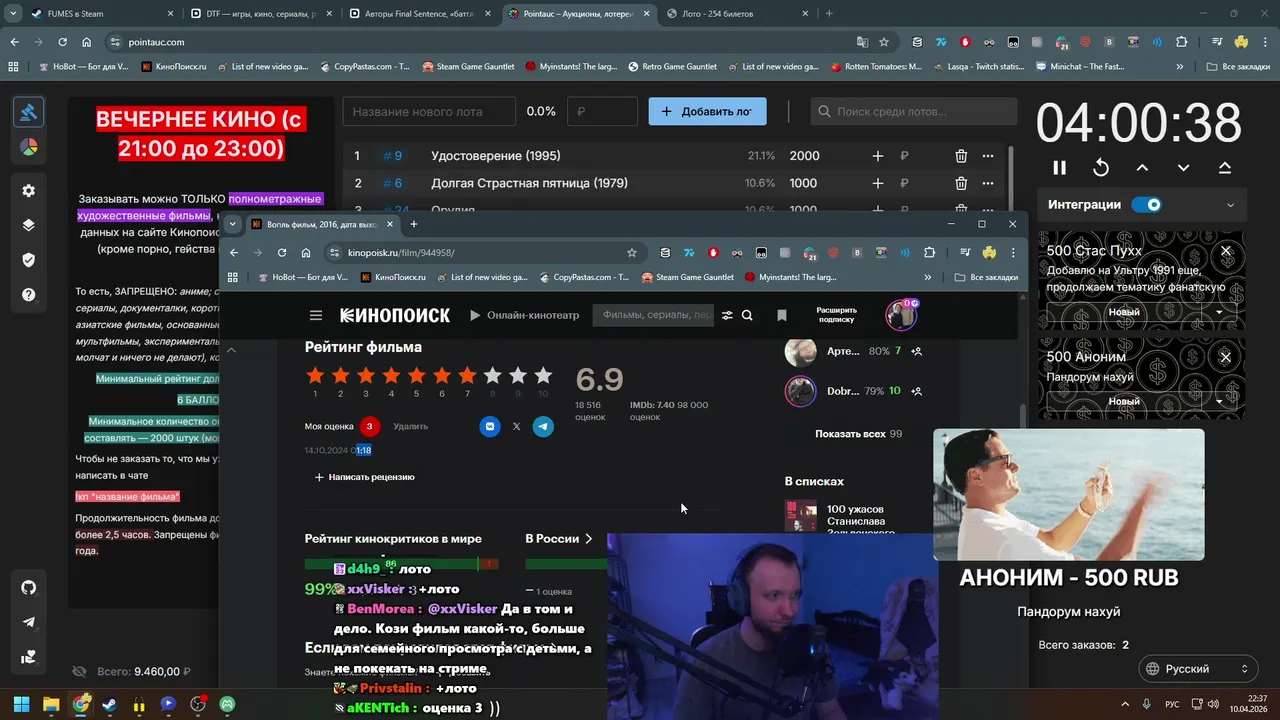Open the pie chart wheel page in sidebar
This screenshot has height=720, width=1280.
29,147
